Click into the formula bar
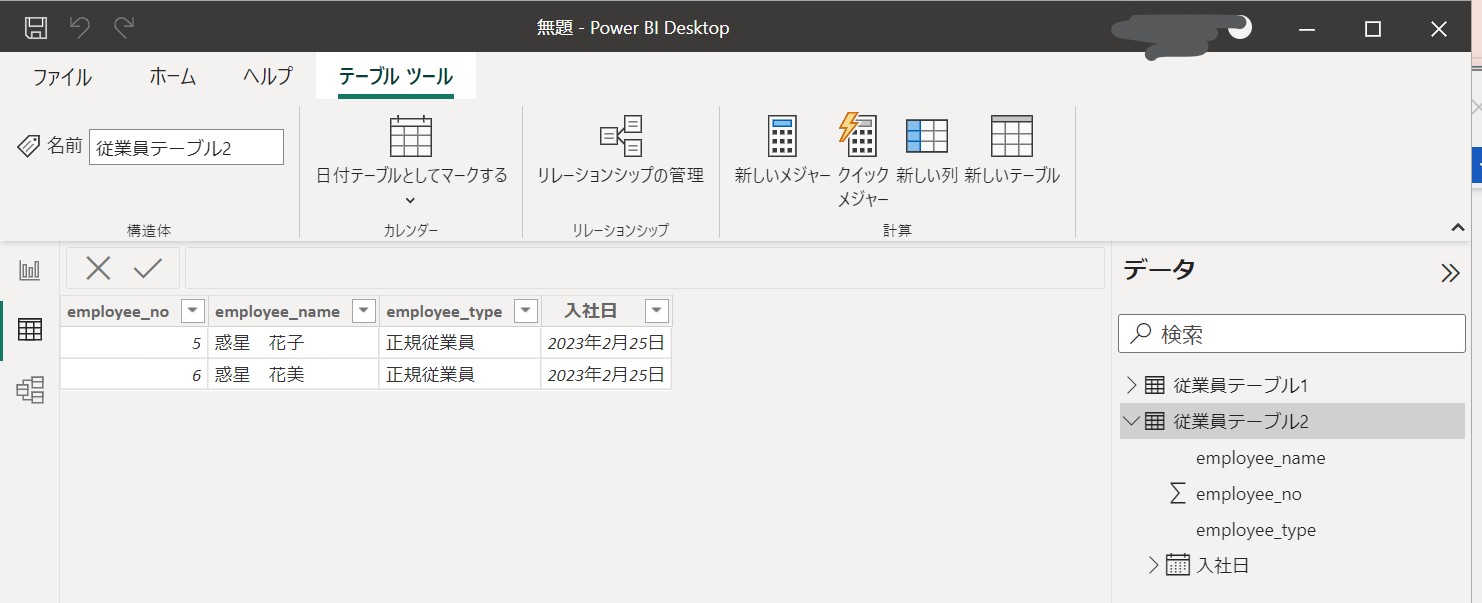This screenshot has height=603, width=1482. pyautogui.click(x=644, y=268)
